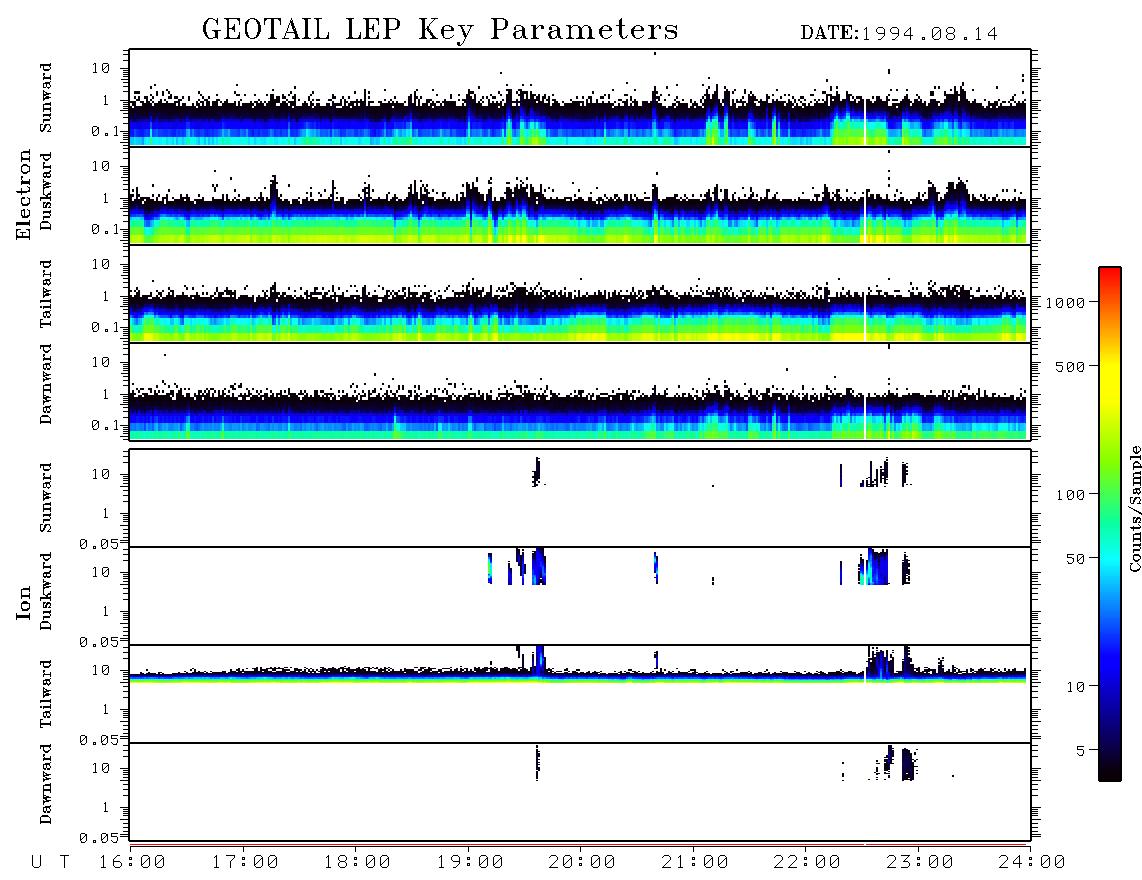This screenshot has width=1142, height=880.
Task: Click the 19:00 time tick label
Action: (x=470, y=862)
